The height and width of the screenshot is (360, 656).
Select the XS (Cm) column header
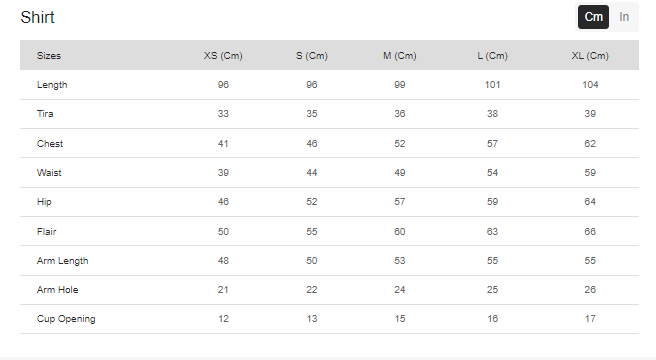223,56
